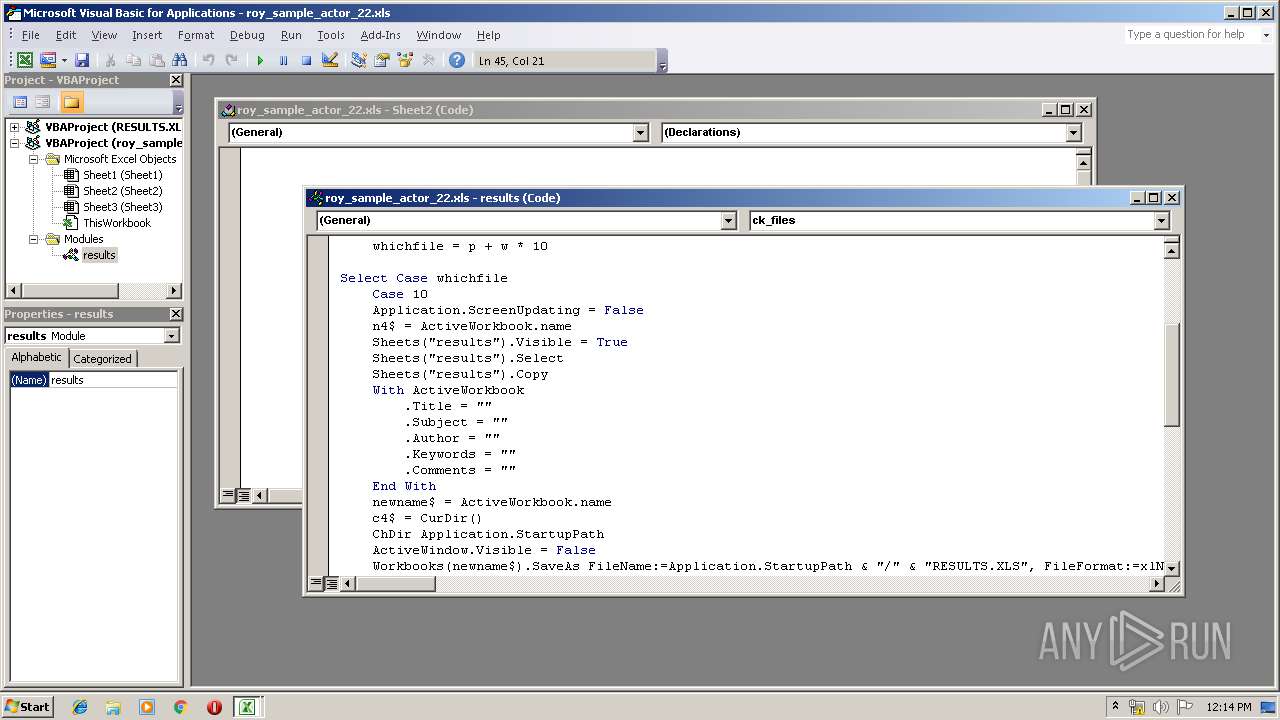Click Full Module View button in Sheet2 window
1280x720 pixels.
pyautogui.click(x=243, y=495)
